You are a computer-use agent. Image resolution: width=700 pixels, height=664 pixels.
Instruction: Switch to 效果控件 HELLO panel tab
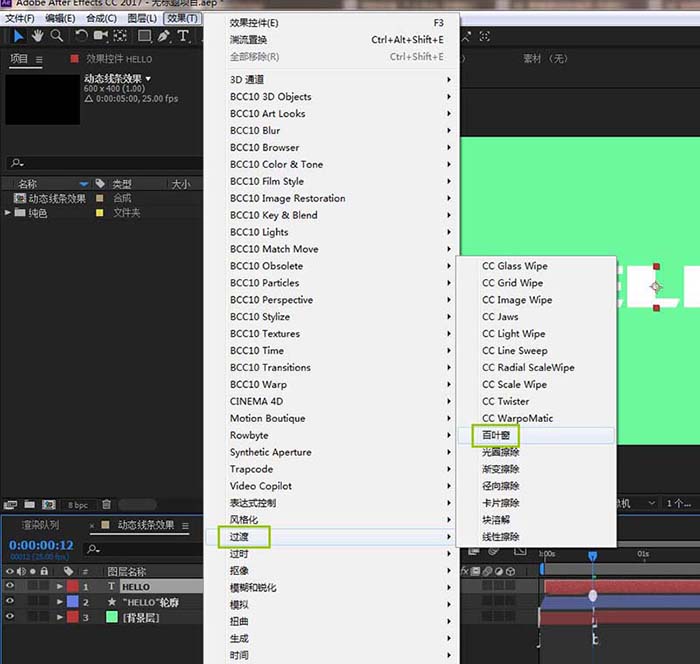click(x=119, y=59)
